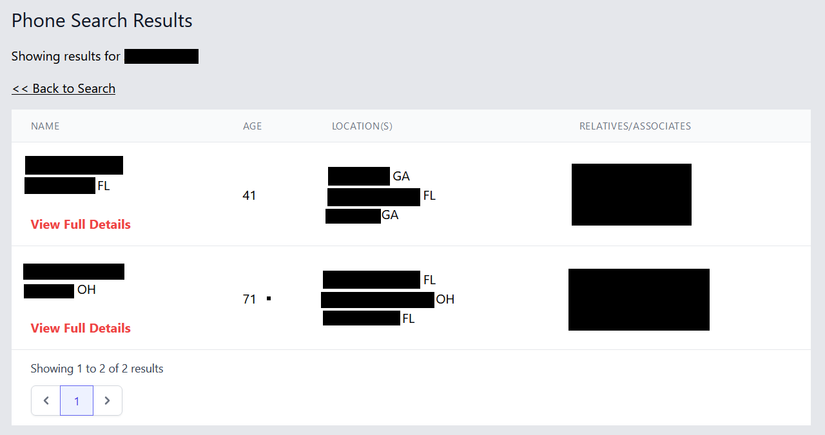
Task: Click the RELATIVES/ASSOCIATES column header
Action: click(x=635, y=126)
